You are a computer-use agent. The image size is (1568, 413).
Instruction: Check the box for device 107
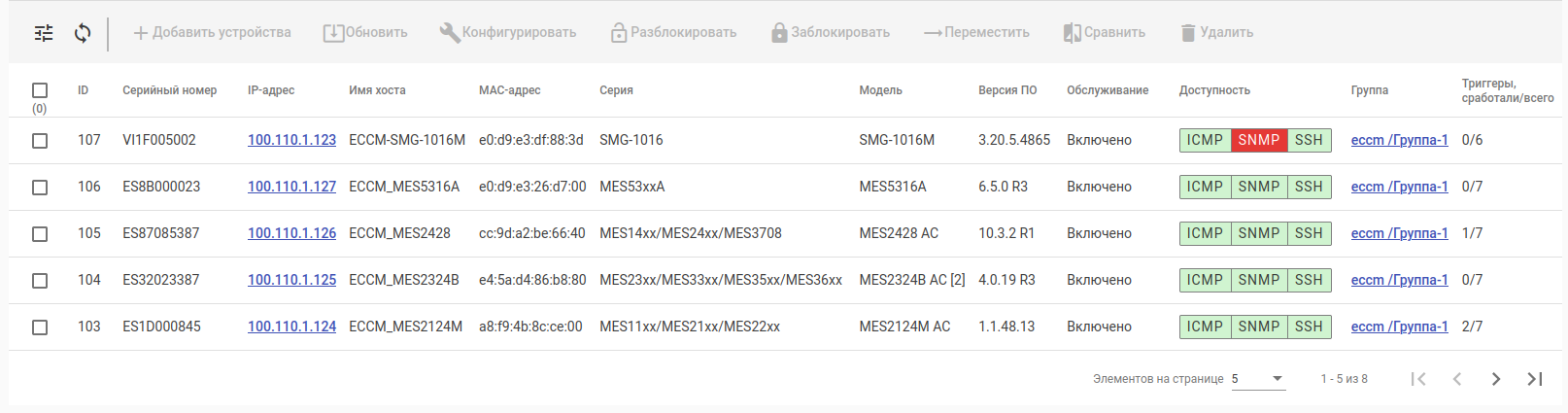(x=40, y=141)
